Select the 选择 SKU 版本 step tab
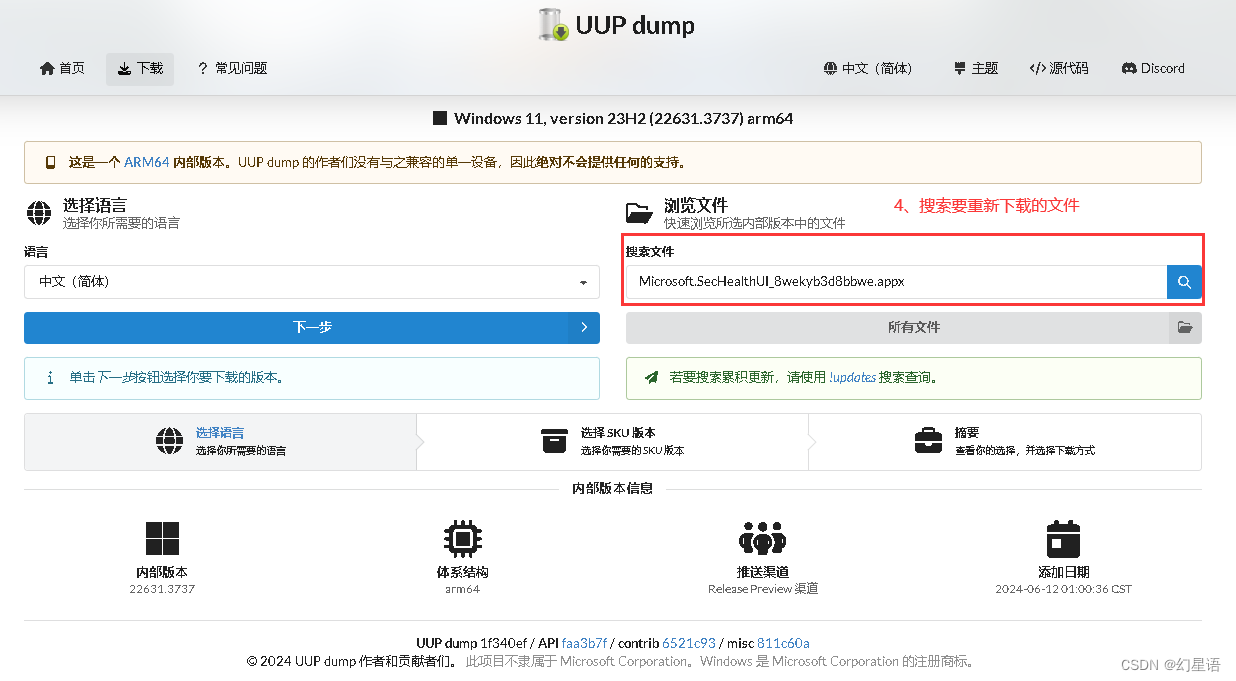 (x=612, y=442)
